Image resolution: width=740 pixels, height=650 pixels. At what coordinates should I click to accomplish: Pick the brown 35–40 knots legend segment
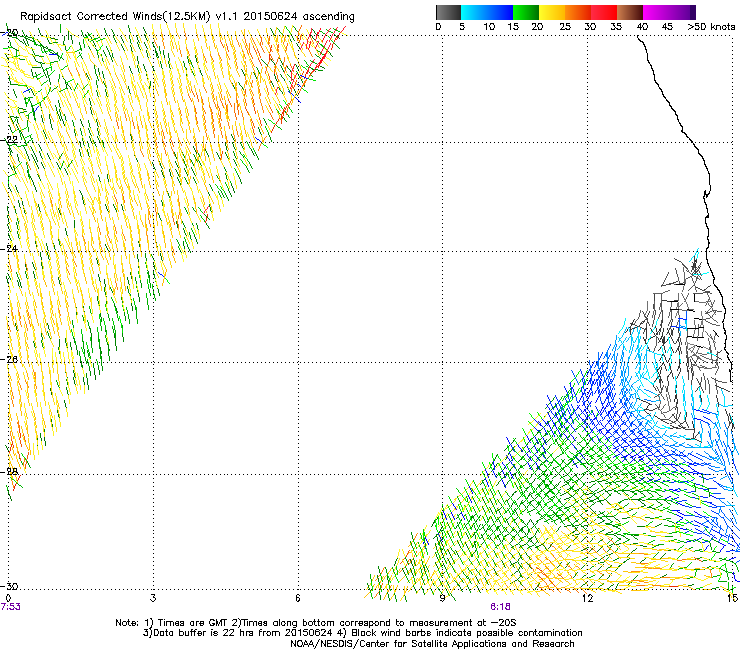630,12
